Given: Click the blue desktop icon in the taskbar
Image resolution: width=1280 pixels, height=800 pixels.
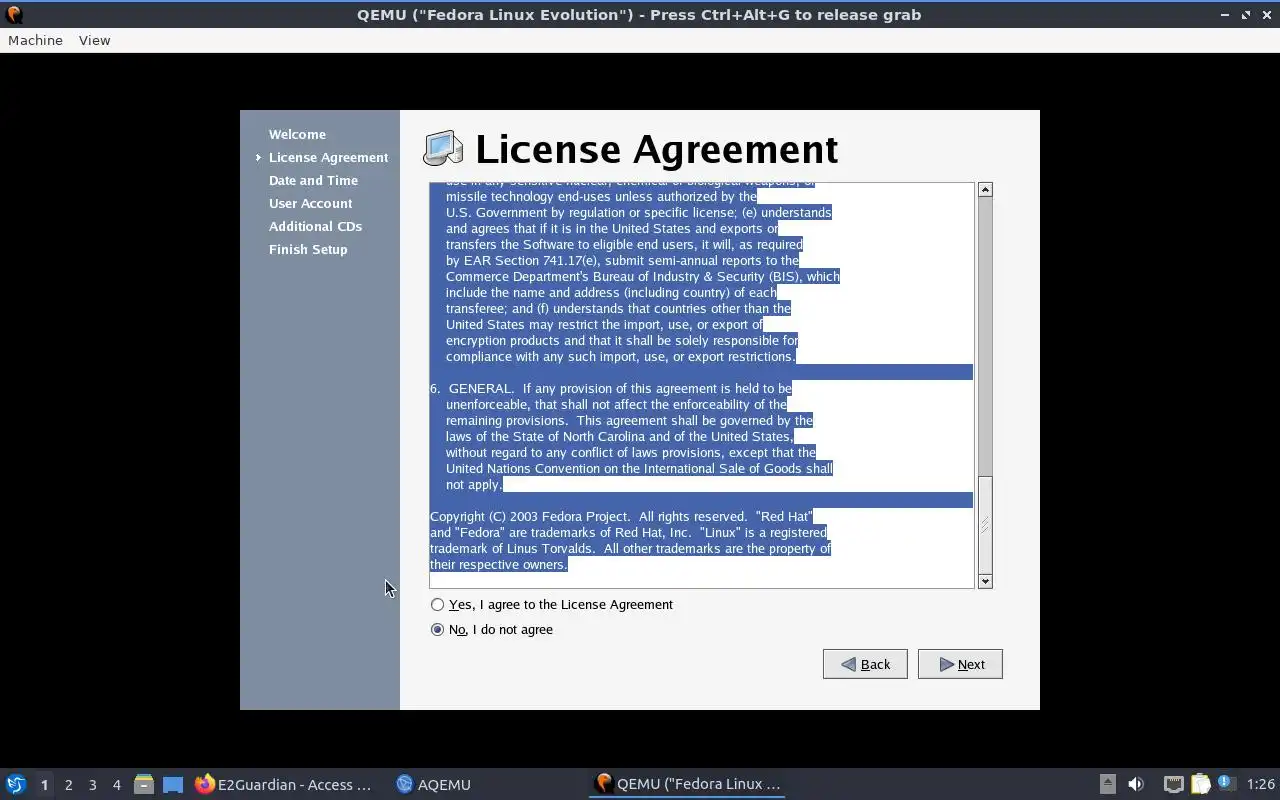Looking at the screenshot, I should pos(173,785).
